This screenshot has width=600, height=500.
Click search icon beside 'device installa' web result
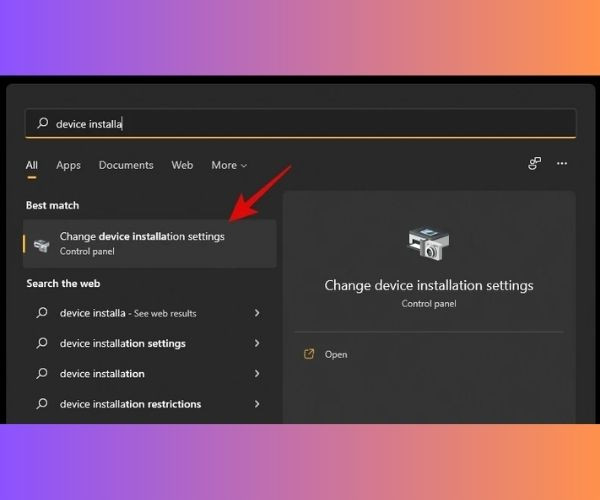[x=42, y=313]
